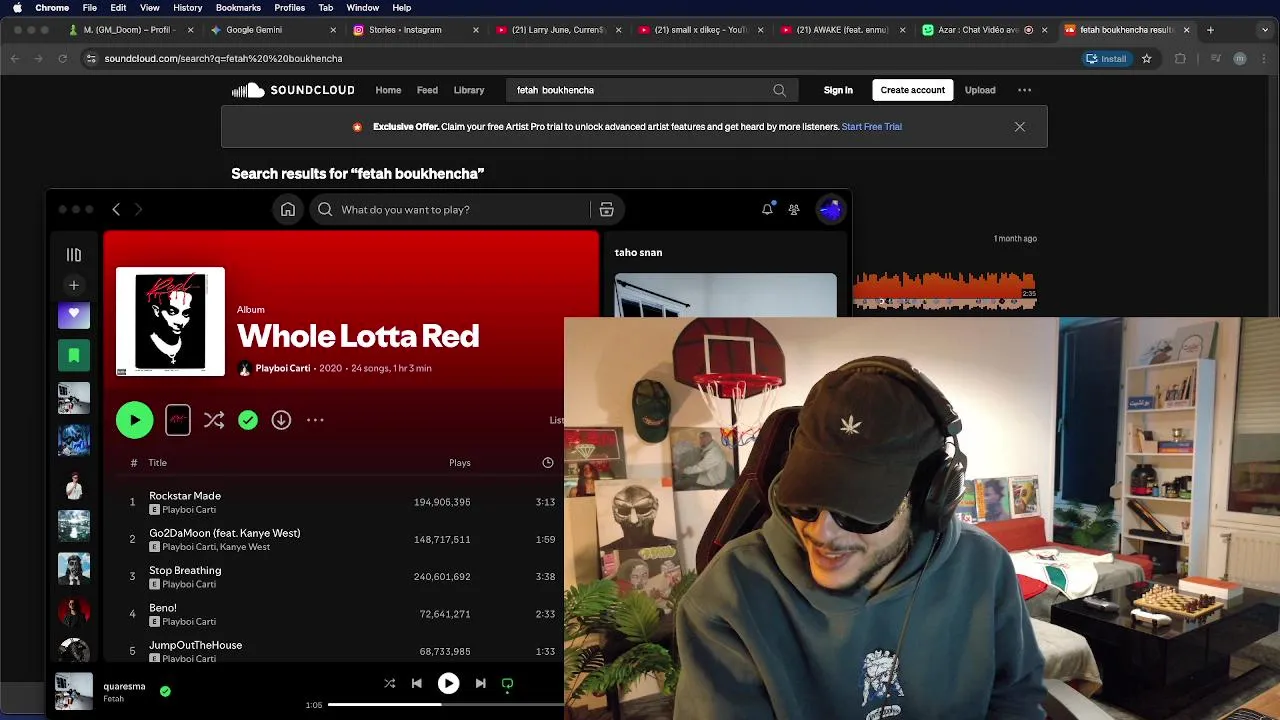Open Spotify Home via the house icon

pyautogui.click(x=288, y=210)
